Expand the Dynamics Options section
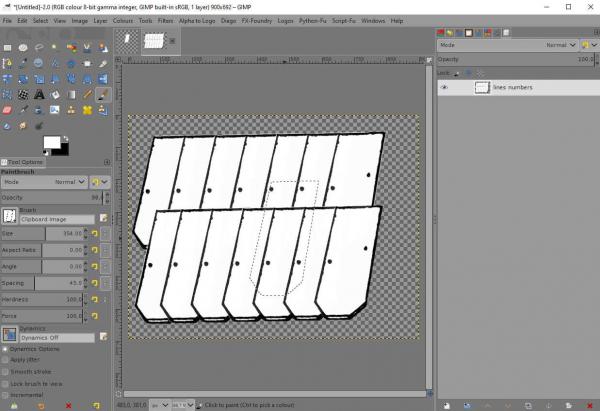Viewport: 600px width, 411px height. (x=5, y=348)
